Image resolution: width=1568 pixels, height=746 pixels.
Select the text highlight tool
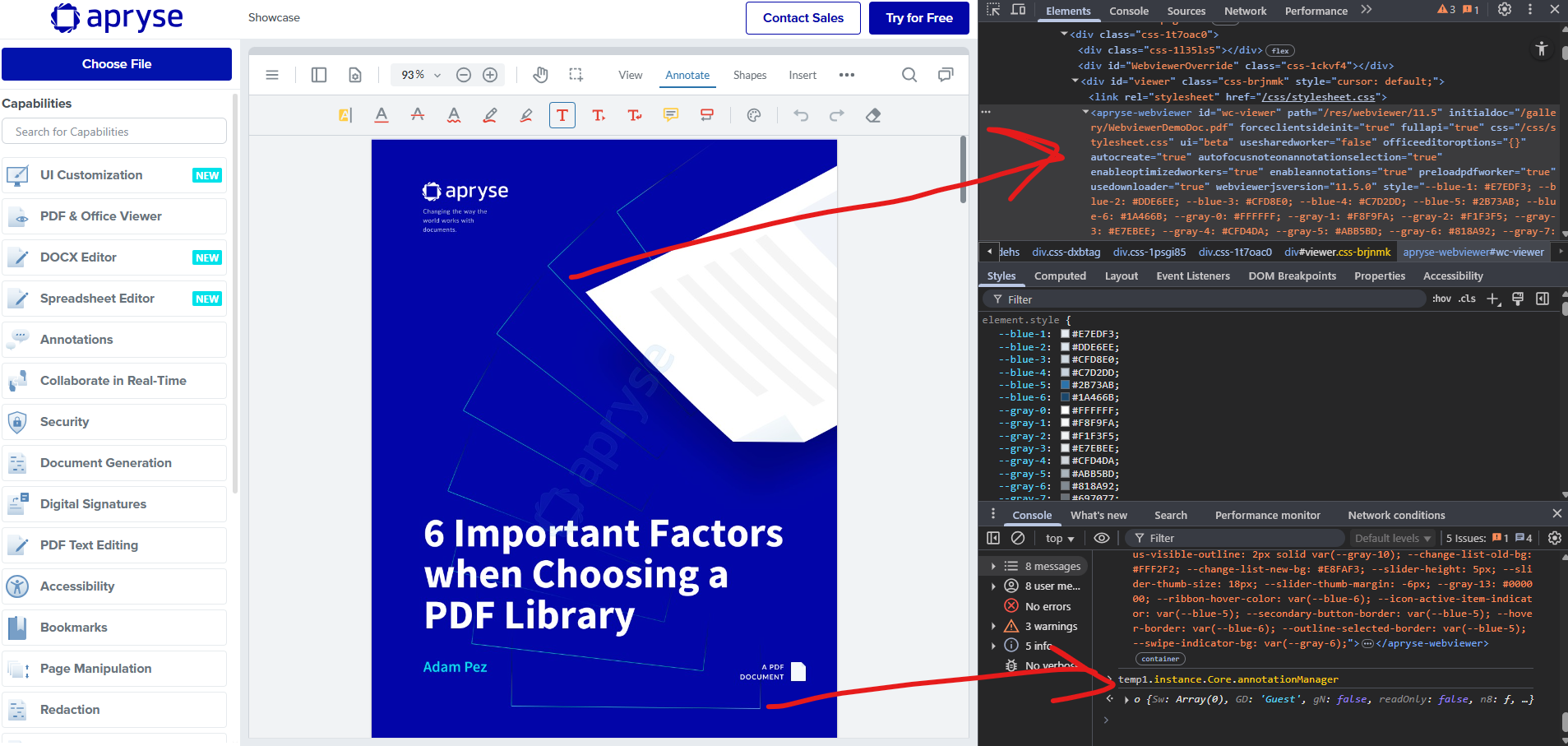coord(345,115)
